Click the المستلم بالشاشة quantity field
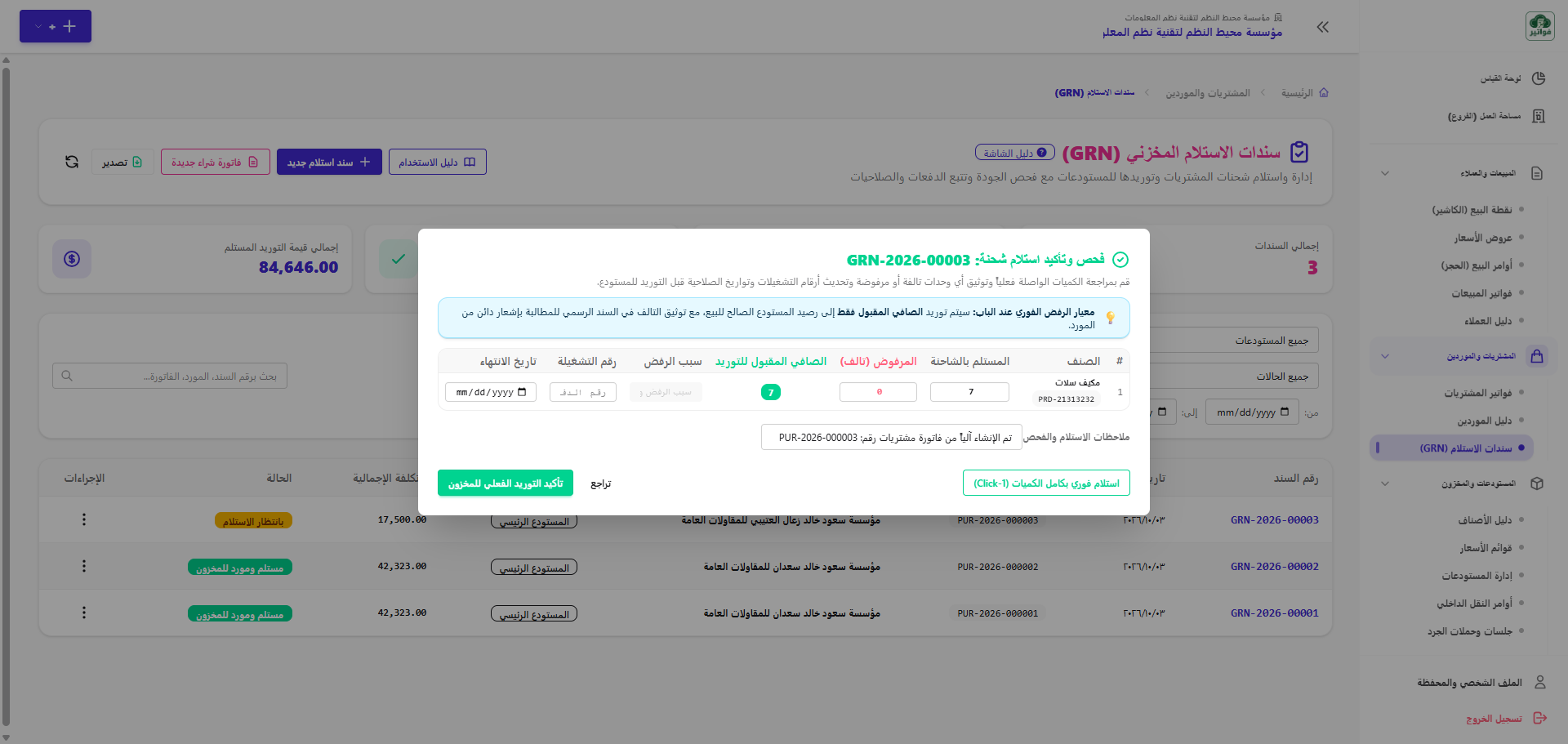Screen dimensions: 1568x744 [x=969, y=392]
